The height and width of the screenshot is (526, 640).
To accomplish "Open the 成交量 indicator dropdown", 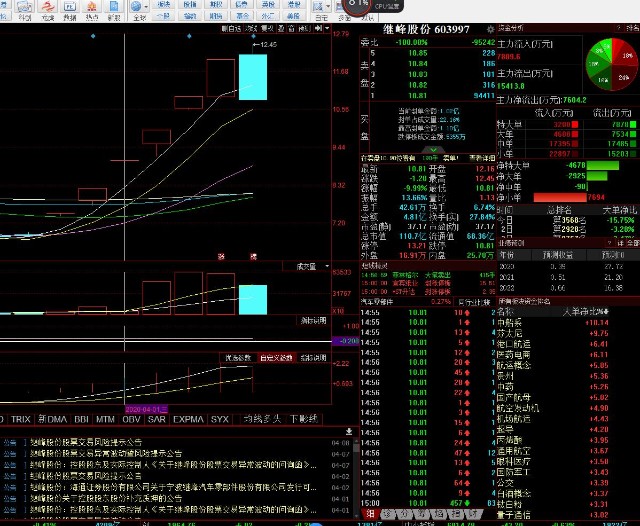I will point(328,266).
